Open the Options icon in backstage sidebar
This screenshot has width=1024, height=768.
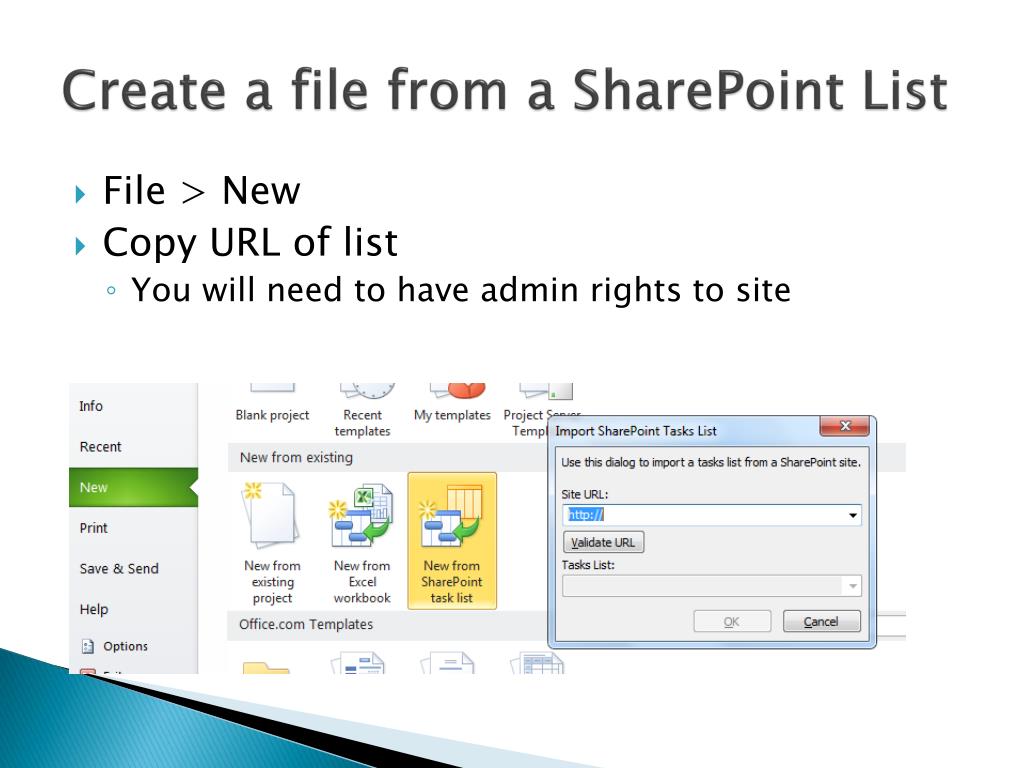click(x=88, y=646)
